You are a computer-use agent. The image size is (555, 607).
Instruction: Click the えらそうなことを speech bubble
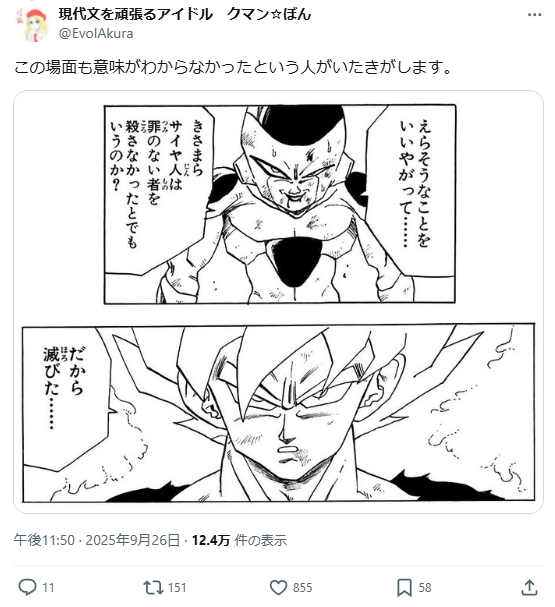coord(415,183)
